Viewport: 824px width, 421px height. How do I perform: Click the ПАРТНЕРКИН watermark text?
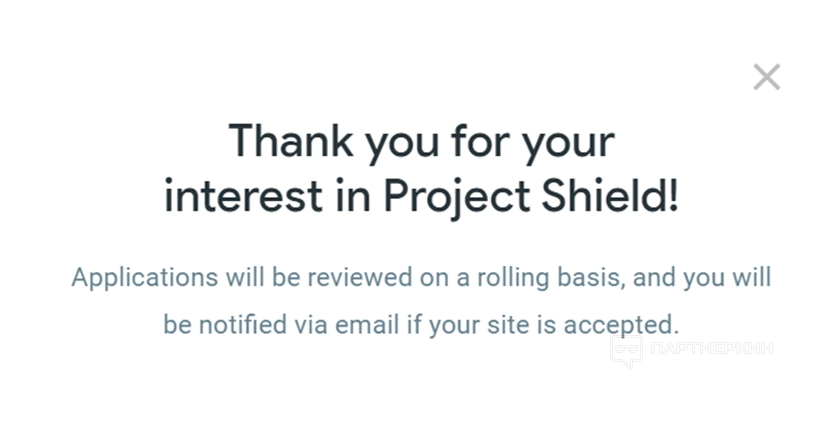coord(711,349)
